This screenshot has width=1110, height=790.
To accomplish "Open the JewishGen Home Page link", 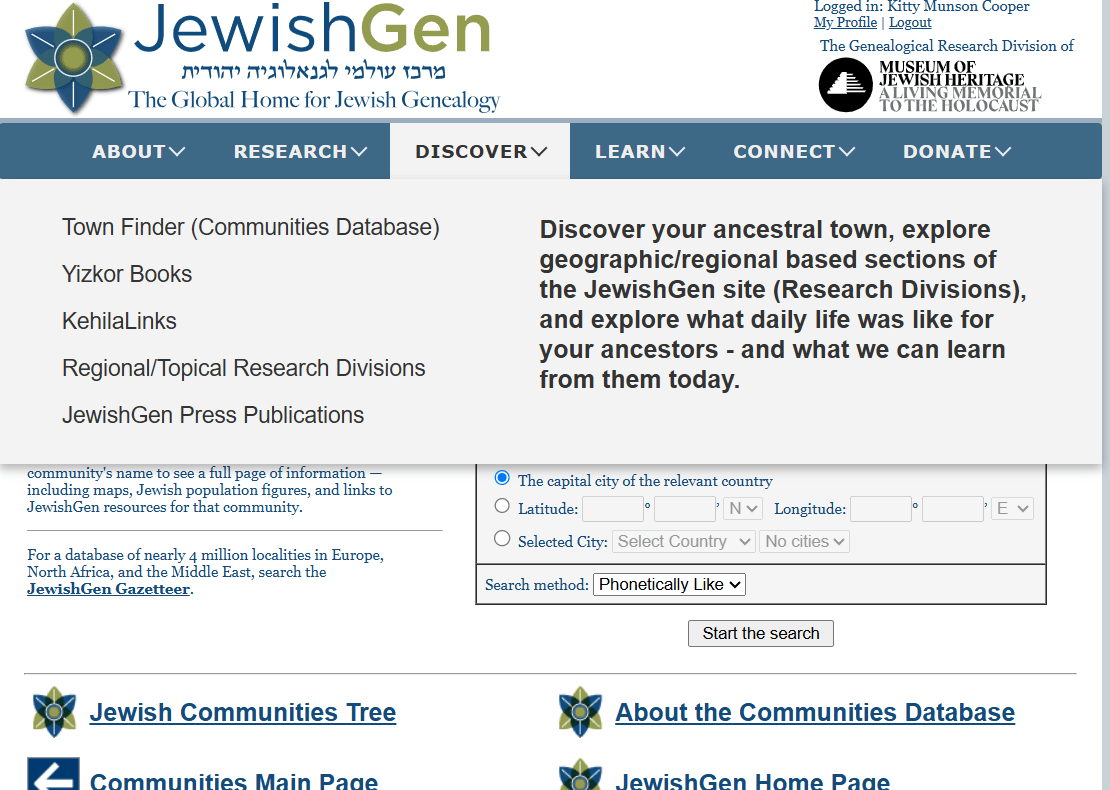I will (x=753, y=780).
